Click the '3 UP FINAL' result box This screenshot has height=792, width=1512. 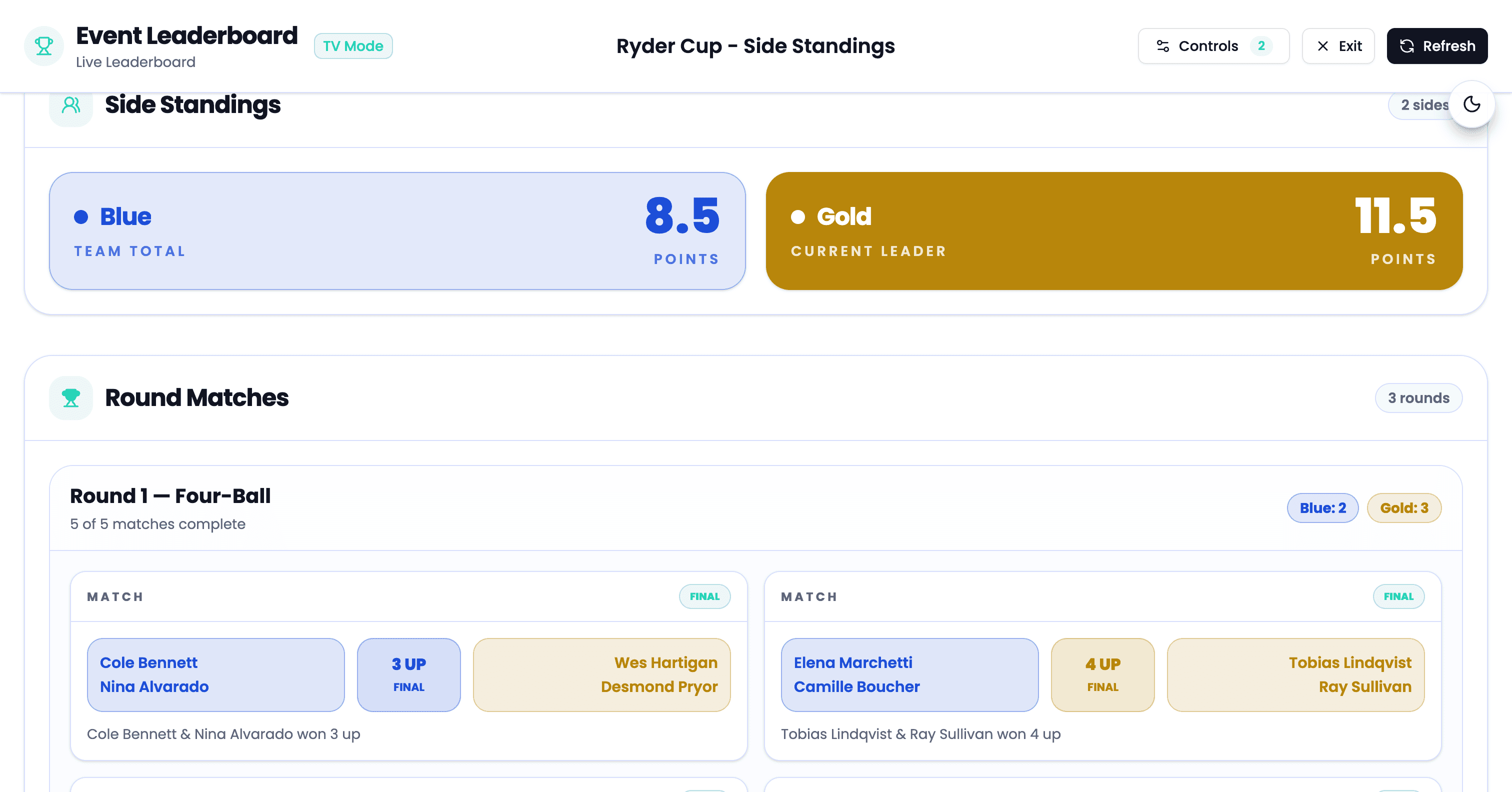(409, 674)
